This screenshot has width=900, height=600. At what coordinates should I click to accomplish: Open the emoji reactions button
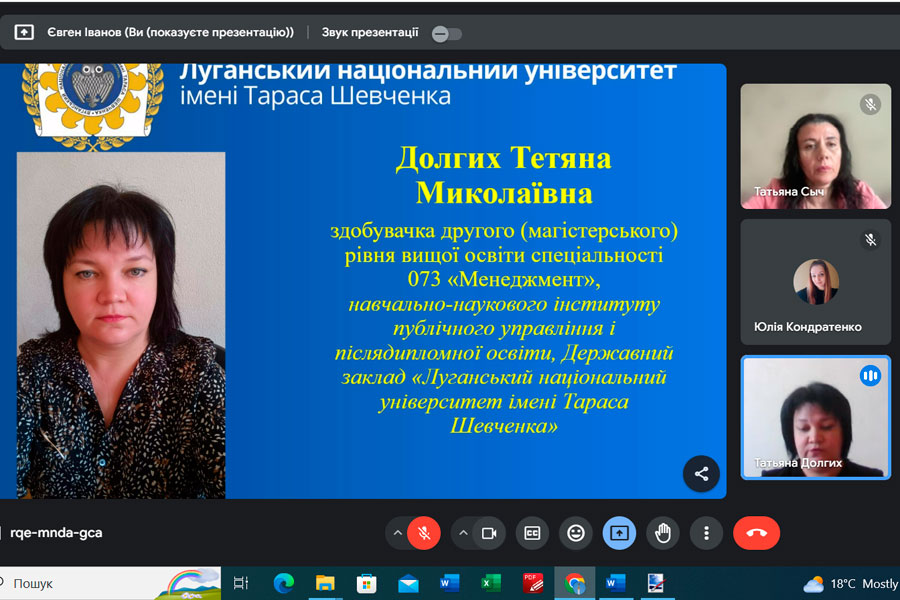coord(576,533)
